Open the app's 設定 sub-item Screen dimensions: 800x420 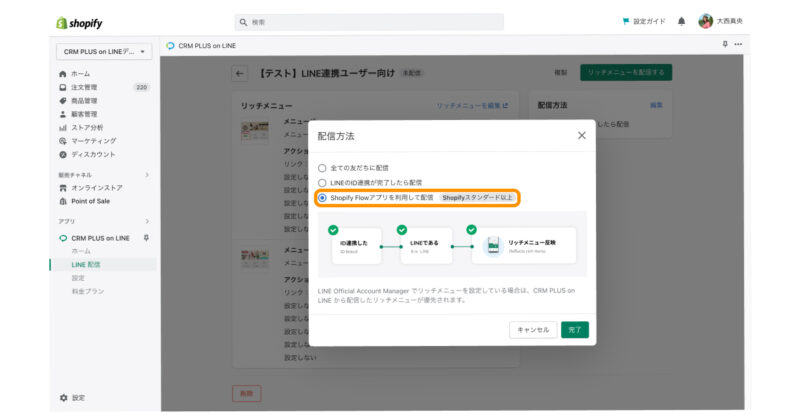(78, 278)
